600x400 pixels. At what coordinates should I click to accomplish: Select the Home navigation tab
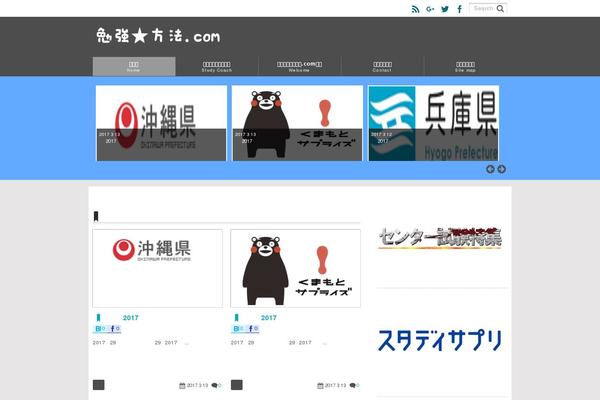134,67
